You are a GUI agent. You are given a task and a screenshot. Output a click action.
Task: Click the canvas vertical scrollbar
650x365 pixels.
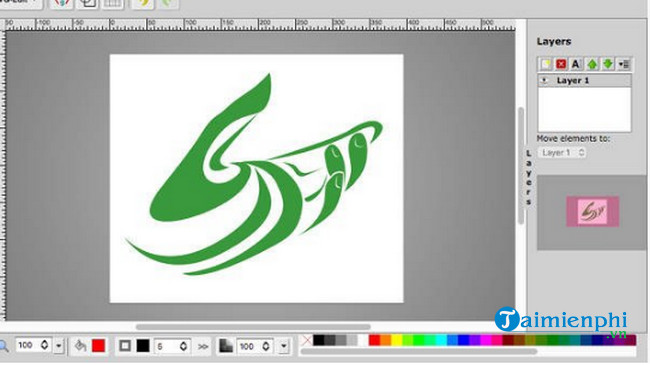pyautogui.click(x=521, y=166)
